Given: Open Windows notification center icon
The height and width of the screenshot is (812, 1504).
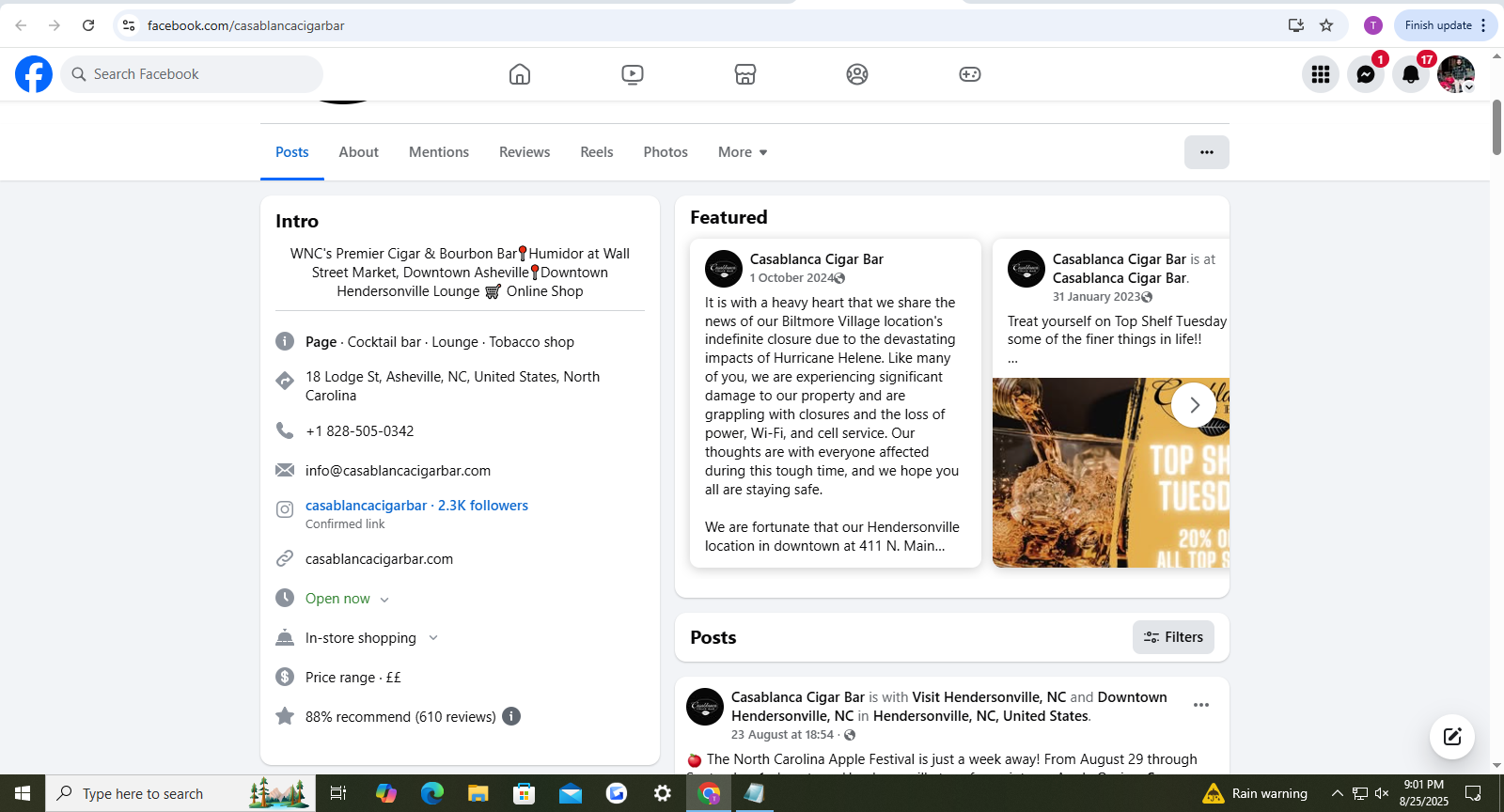Looking at the screenshot, I should 1473,793.
